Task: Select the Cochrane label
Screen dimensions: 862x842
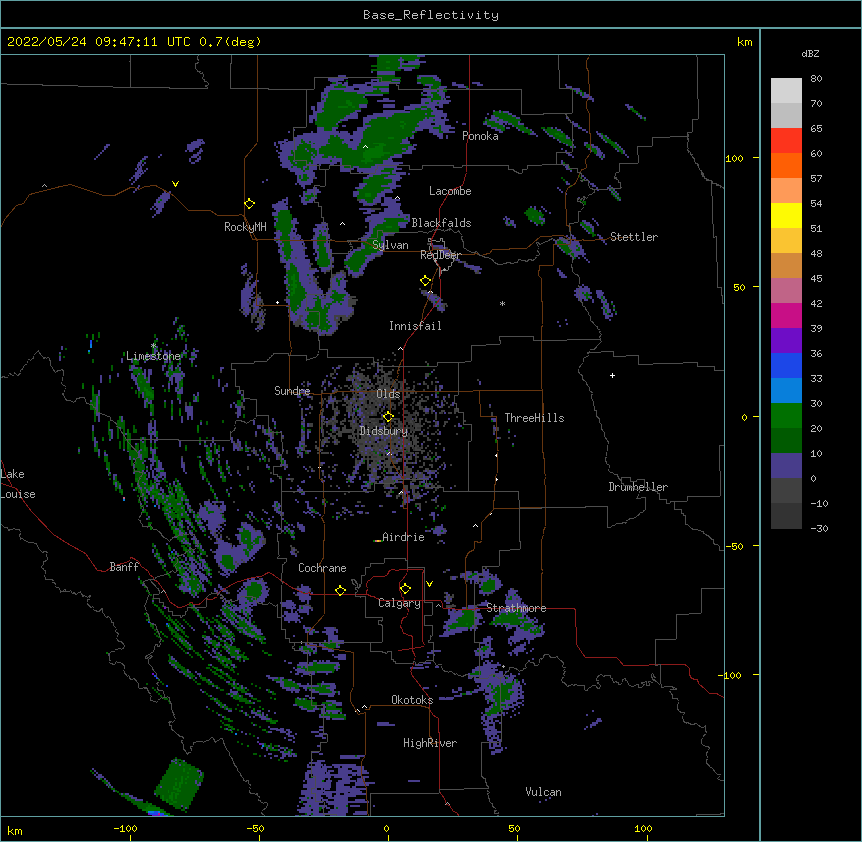Action: [x=322, y=568]
